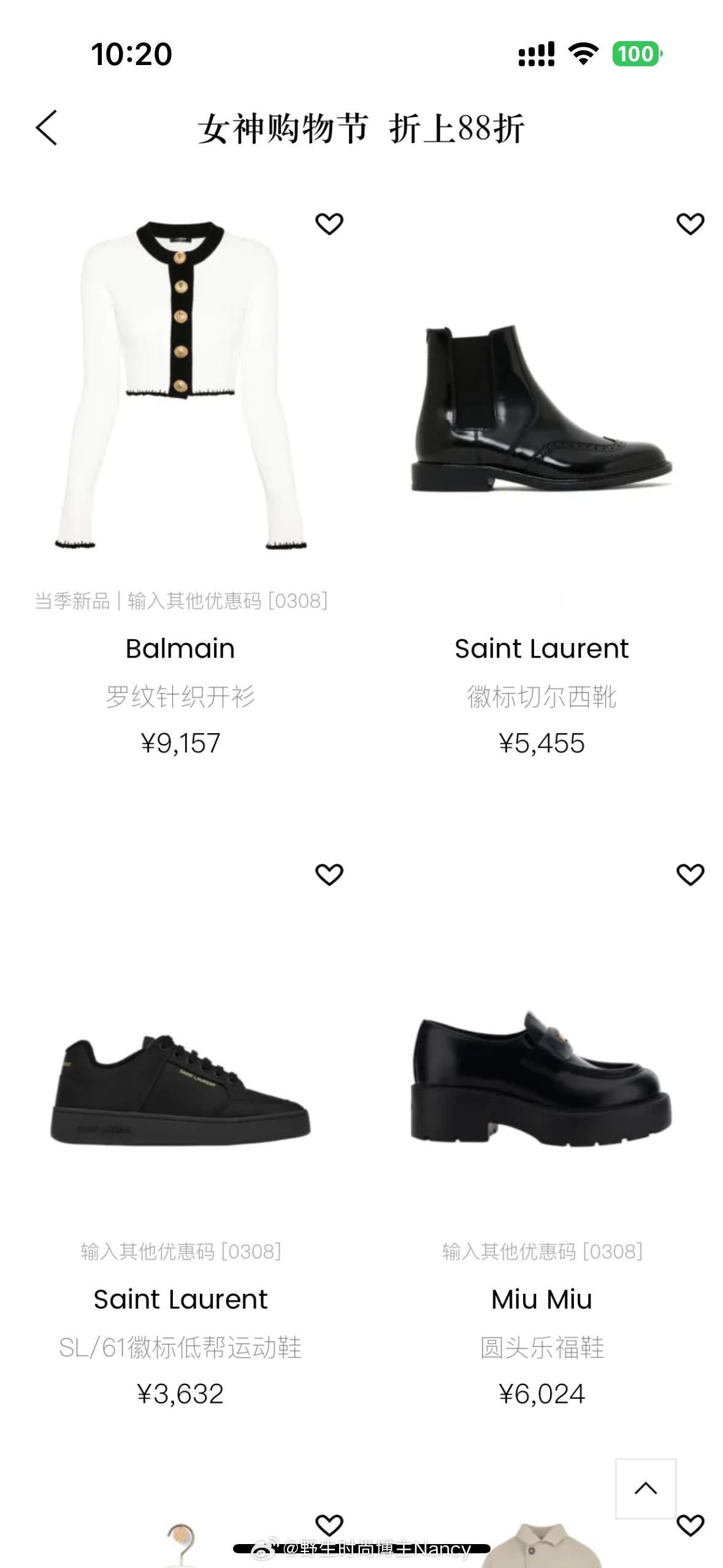Tap heart icon on bottom-left partial product
This screenshot has width=723, height=1568.
pyautogui.click(x=329, y=1525)
